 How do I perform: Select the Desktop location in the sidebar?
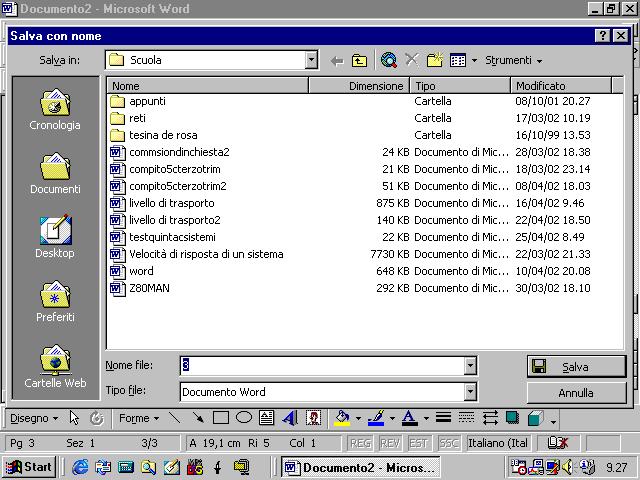pos(55,237)
